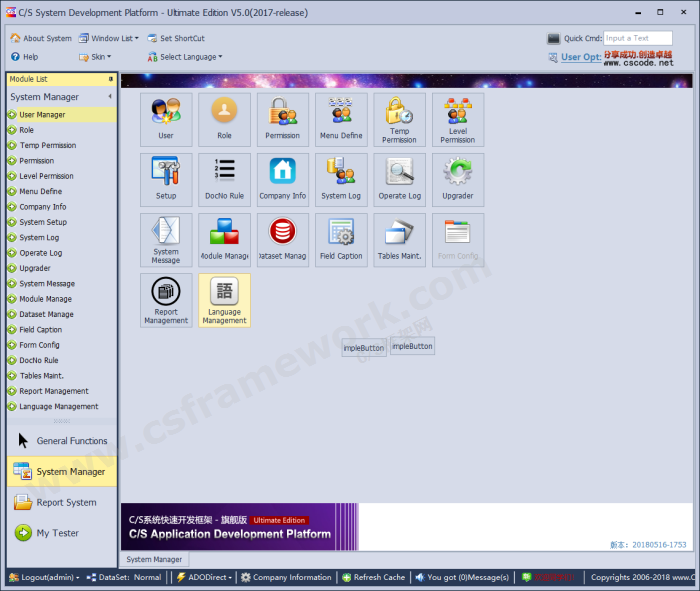Select the Language Management tile

224,300
